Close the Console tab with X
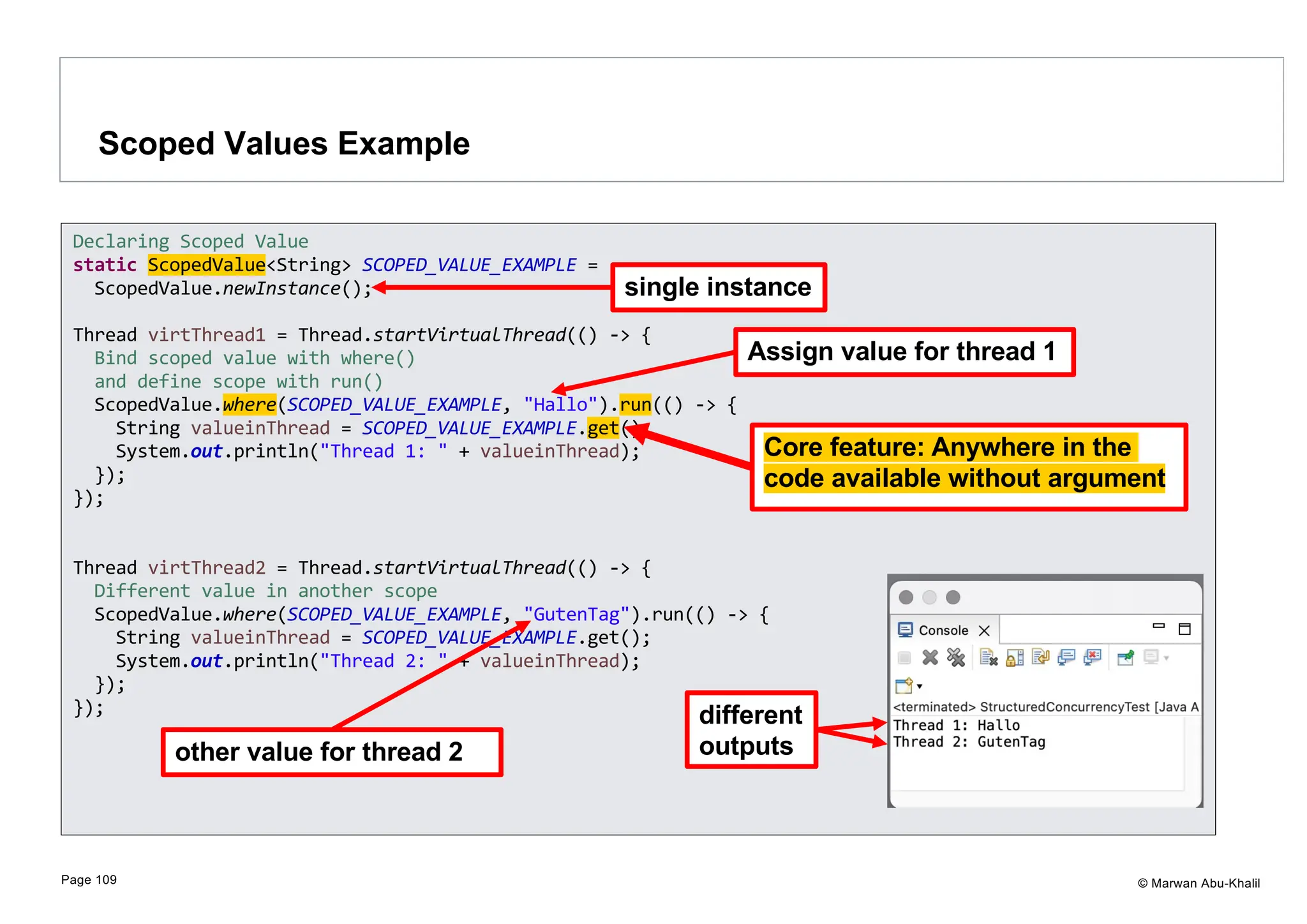Image resolution: width=1307 pixels, height=924 pixels. click(984, 630)
